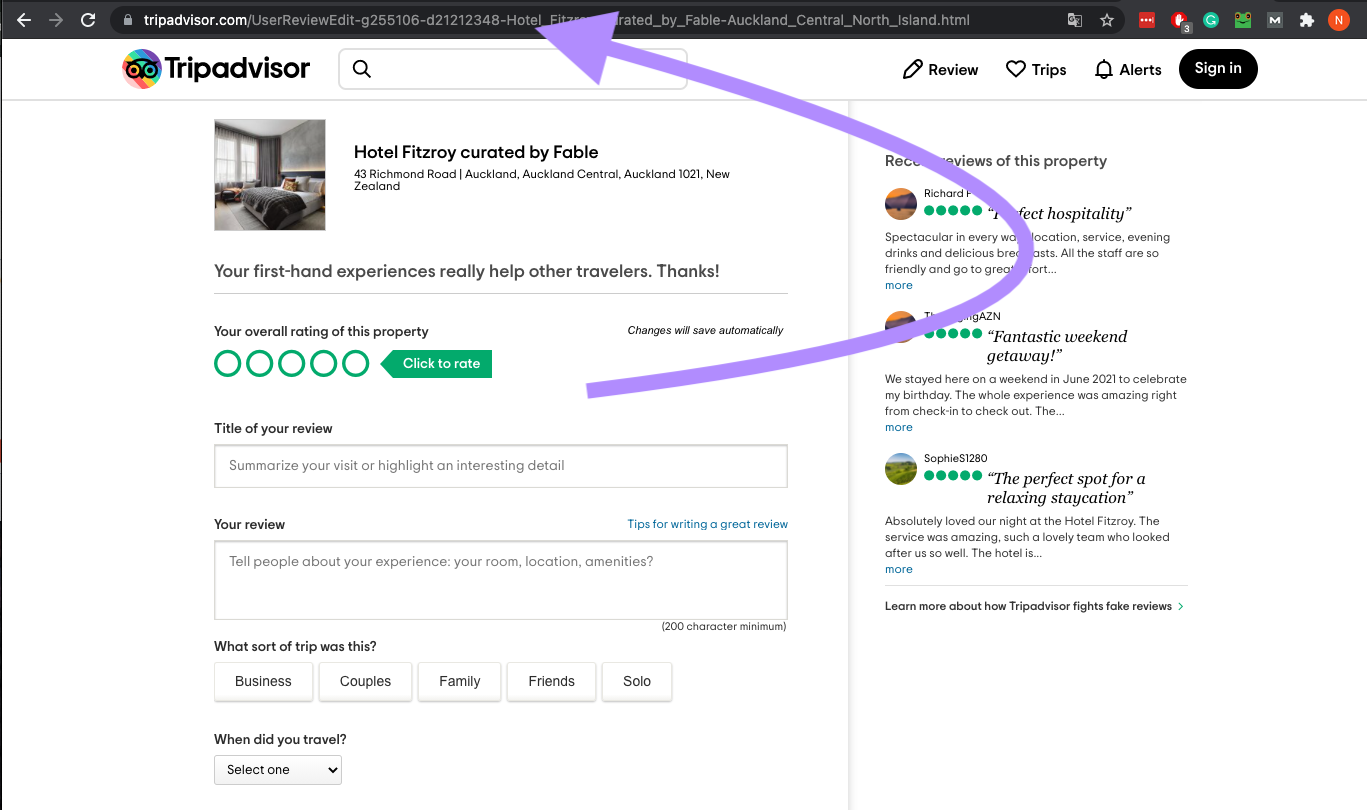1367x810 pixels.
Task: Select the Business trip type
Action: click(263, 681)
